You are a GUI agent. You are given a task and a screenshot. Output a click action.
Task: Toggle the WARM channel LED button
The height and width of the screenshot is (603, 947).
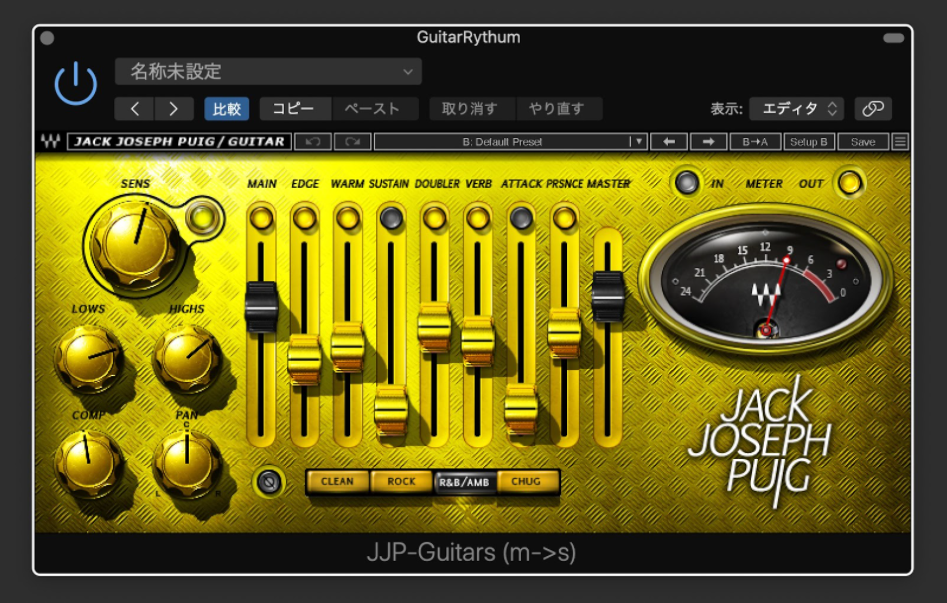click(x=348, y=218)
